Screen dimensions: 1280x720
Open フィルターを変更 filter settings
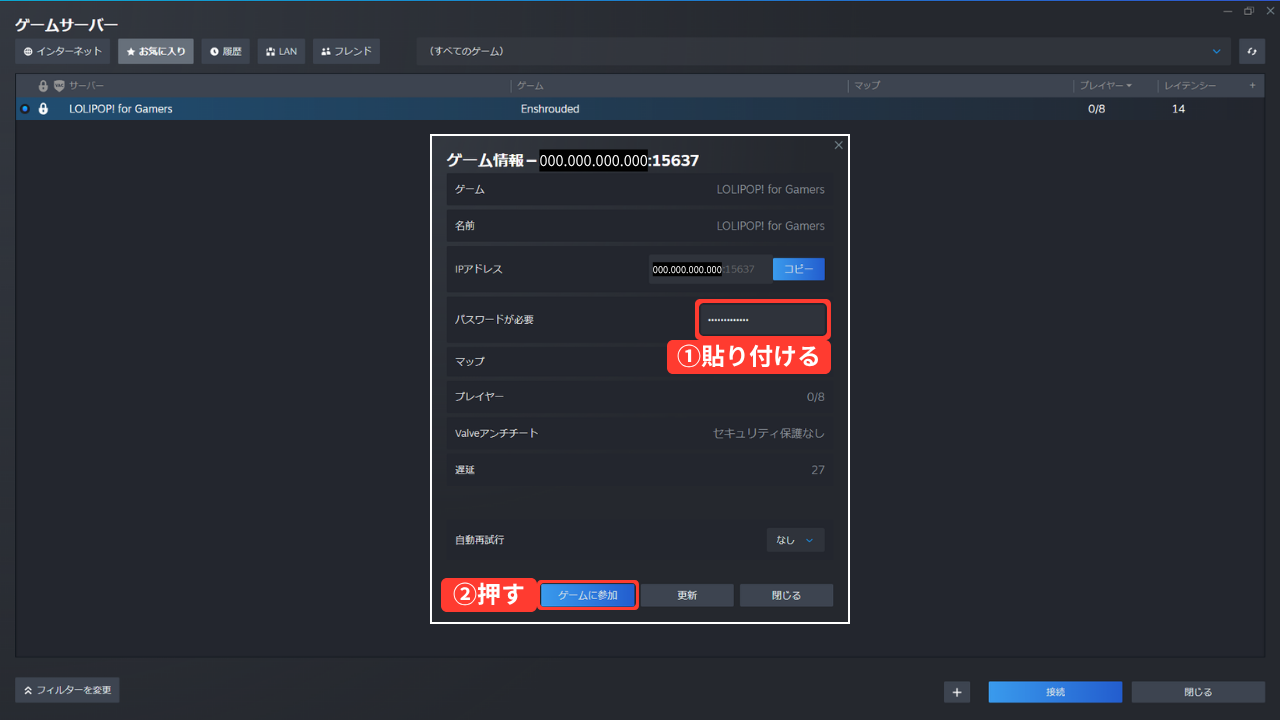coord(67,690)
